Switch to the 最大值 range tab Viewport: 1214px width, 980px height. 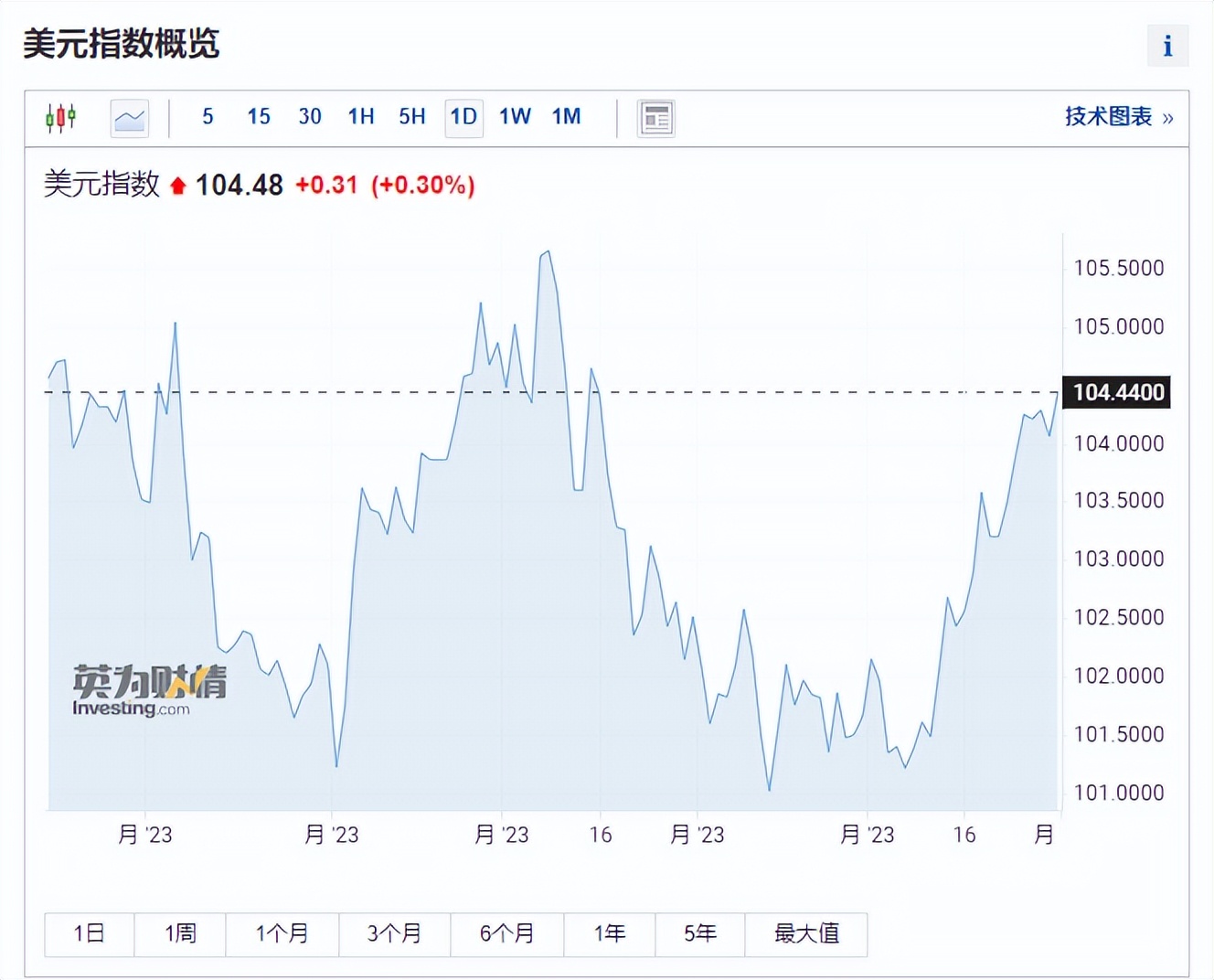pyautogui.click(x=806, y=934)
